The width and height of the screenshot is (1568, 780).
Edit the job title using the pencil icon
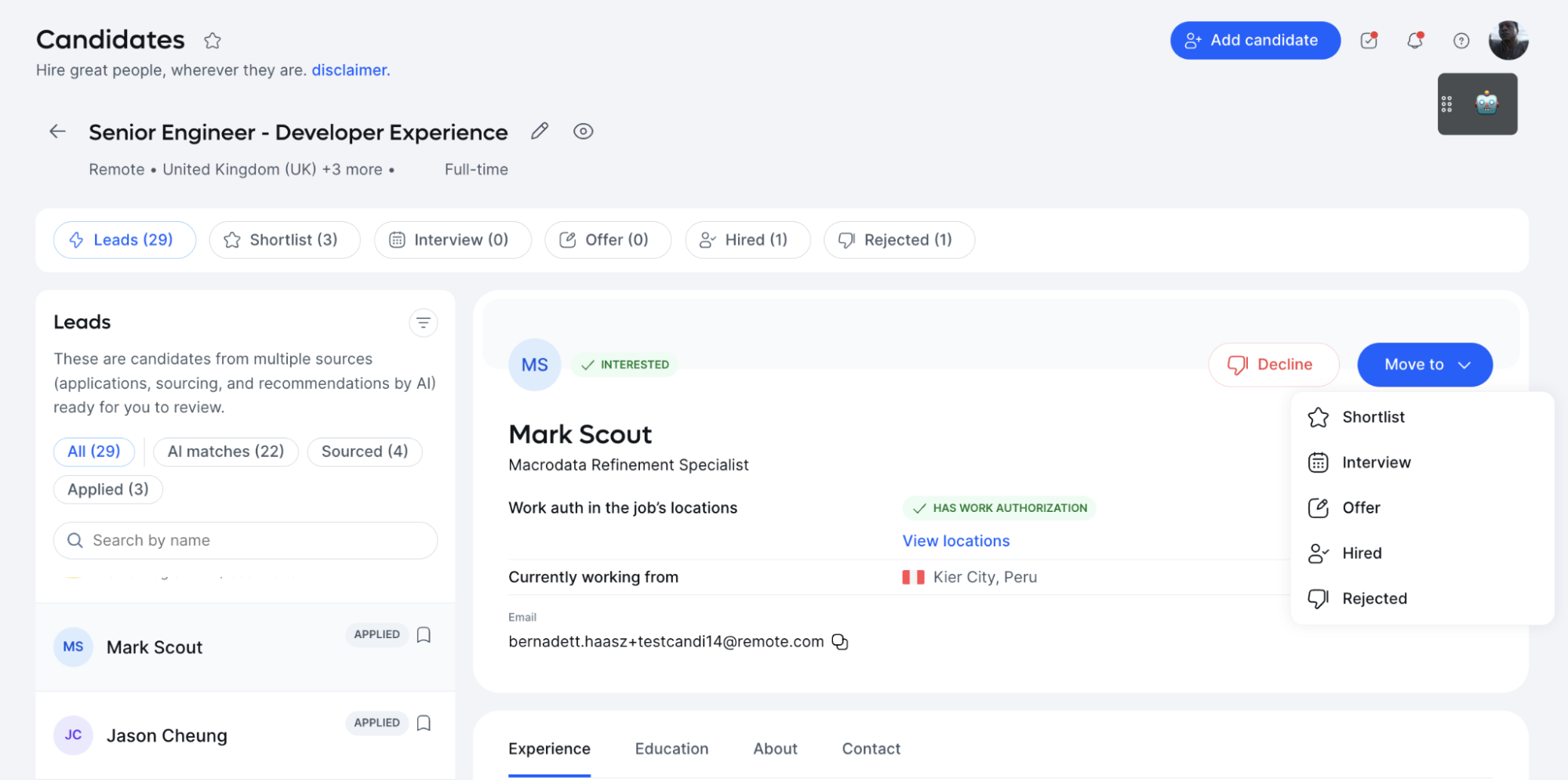point(539,131)
